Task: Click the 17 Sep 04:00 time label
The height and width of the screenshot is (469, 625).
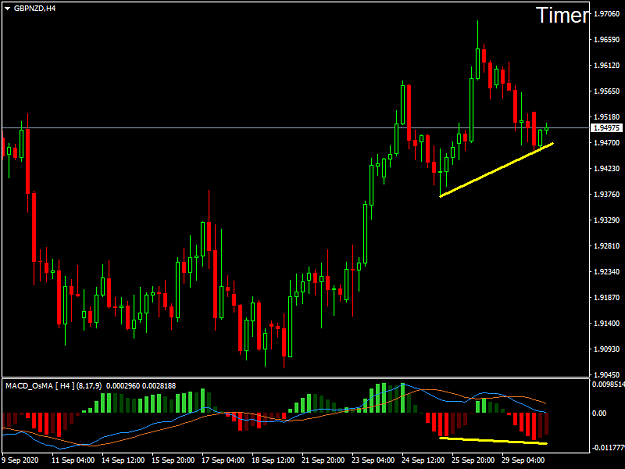Action: click(223, 460)
